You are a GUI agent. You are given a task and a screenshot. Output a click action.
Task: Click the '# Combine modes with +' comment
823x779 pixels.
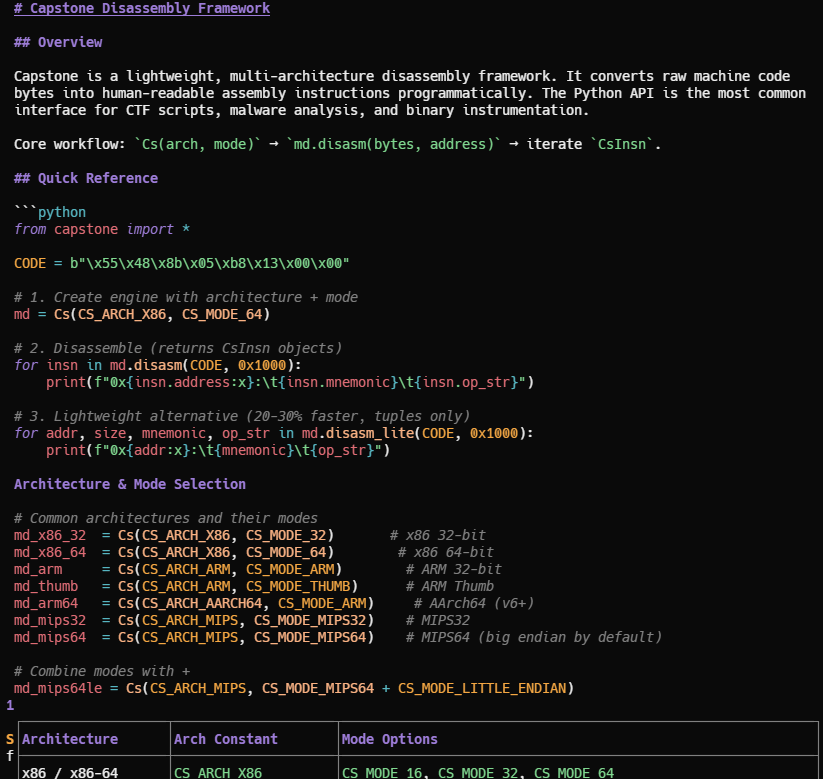coord(102,671)
